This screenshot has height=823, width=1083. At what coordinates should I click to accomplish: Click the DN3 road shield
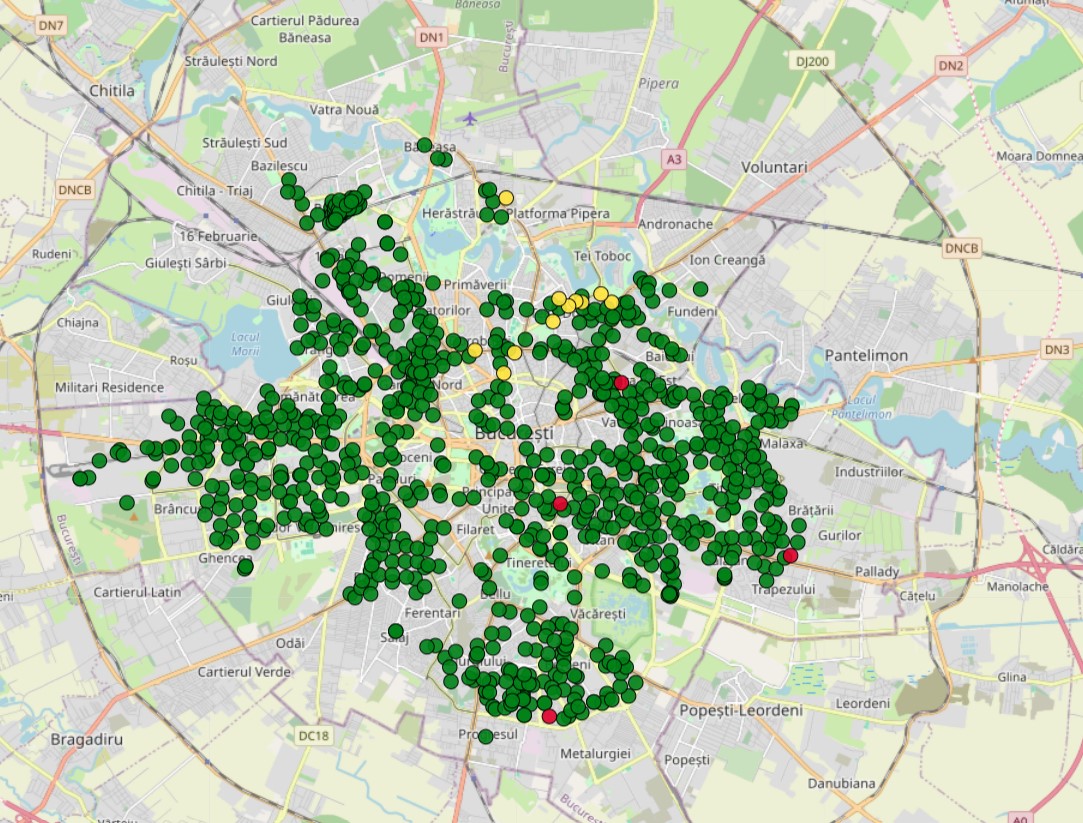(x=1055, y=349)
